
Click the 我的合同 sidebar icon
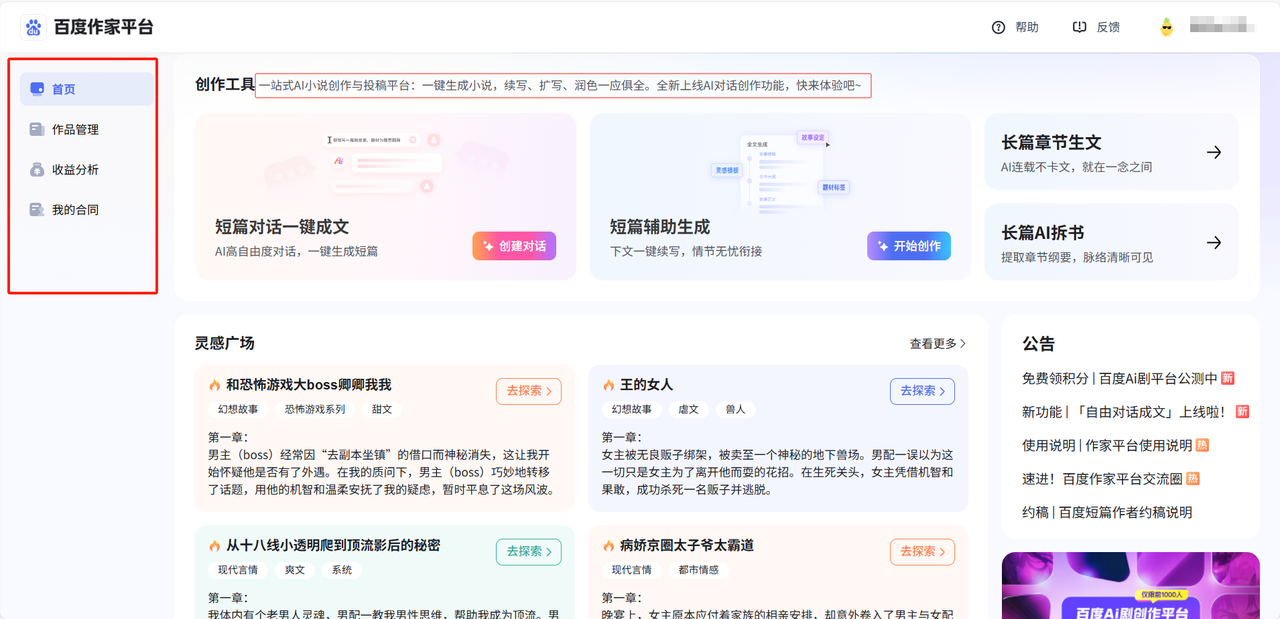(37, 210)
